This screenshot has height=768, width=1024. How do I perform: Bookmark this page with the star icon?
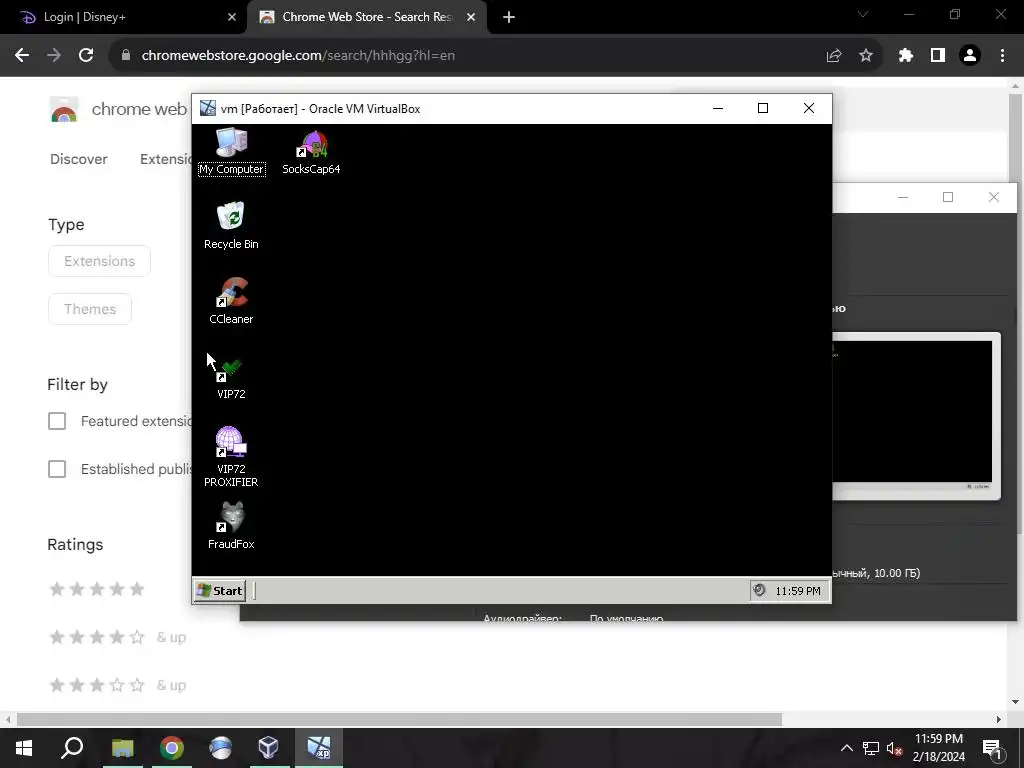[866, 56]
